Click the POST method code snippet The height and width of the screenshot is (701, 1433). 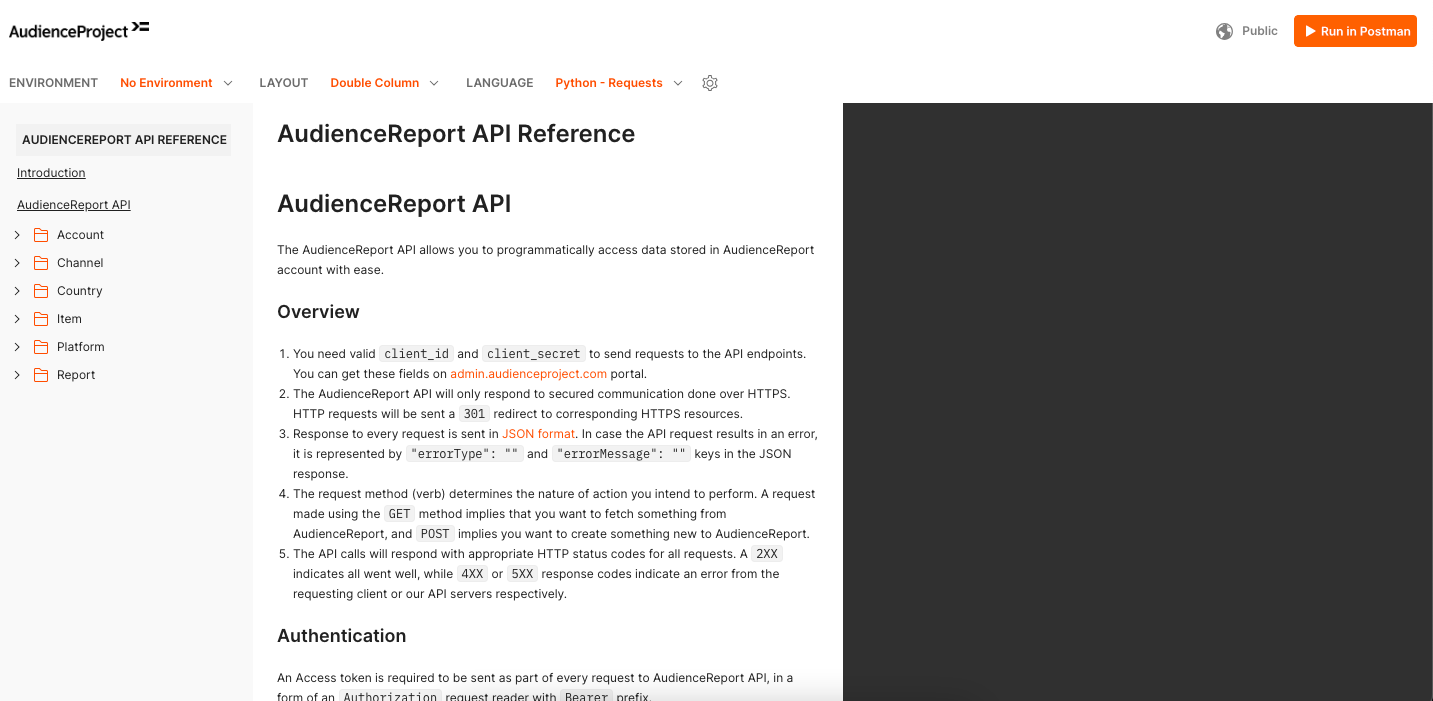pos(435,534)
